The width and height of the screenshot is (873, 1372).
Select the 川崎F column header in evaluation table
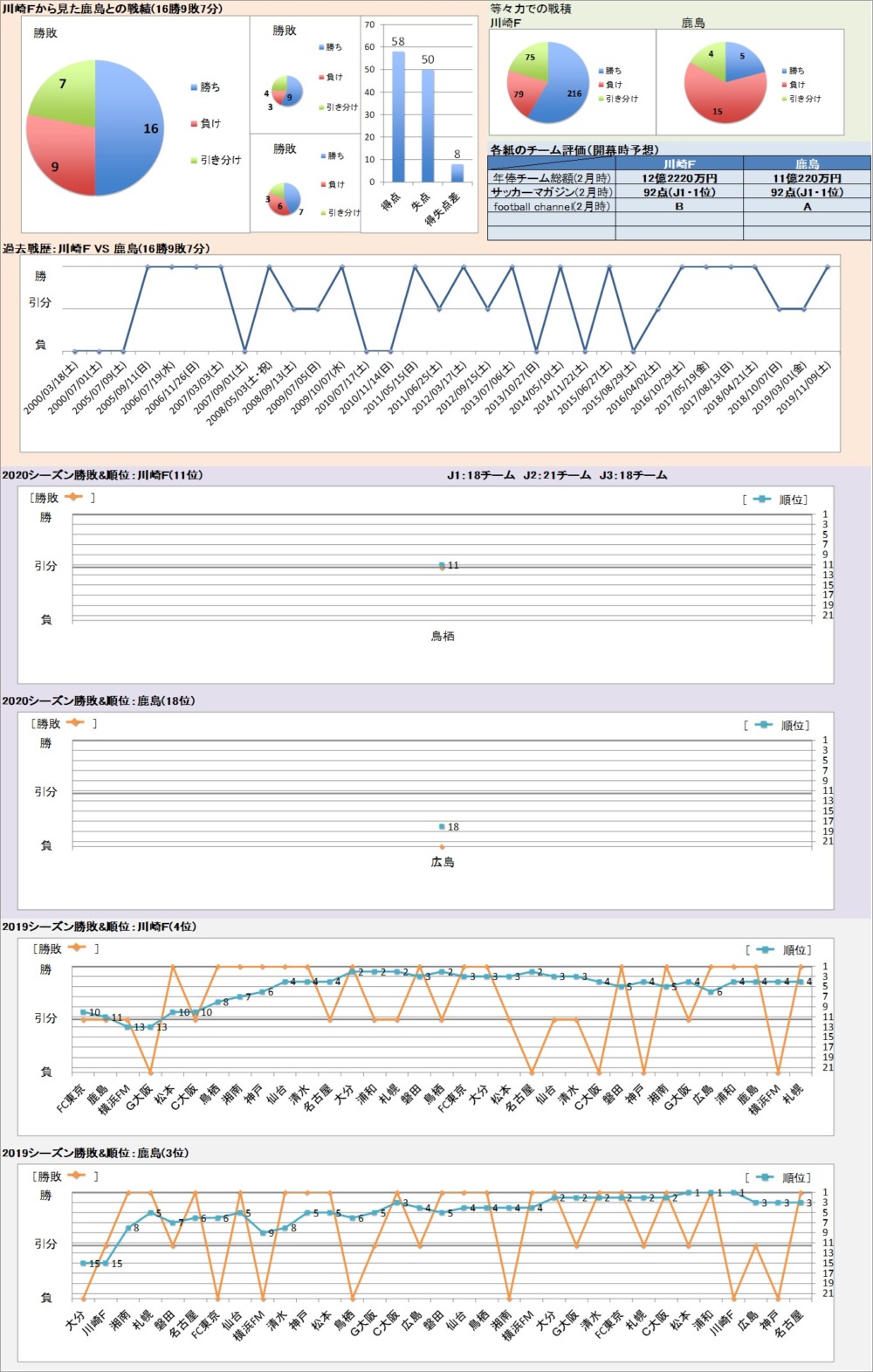679,163
